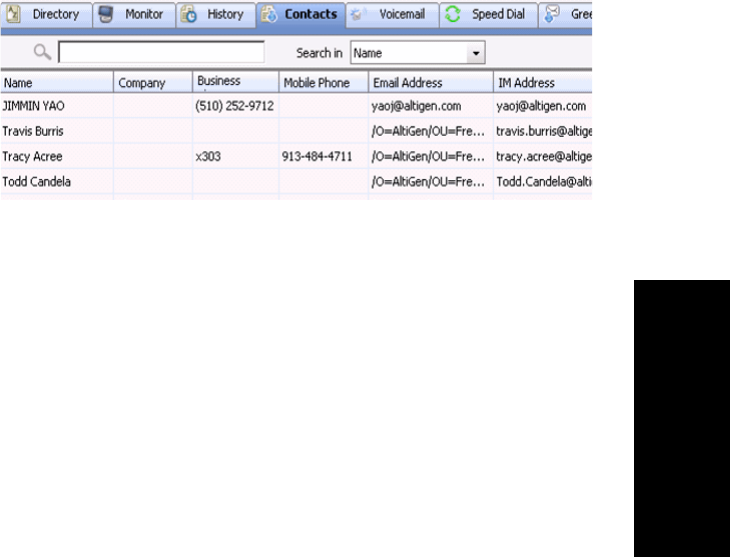
Task: Click Tracy Acree's Email Address cell
Action: 431,156
